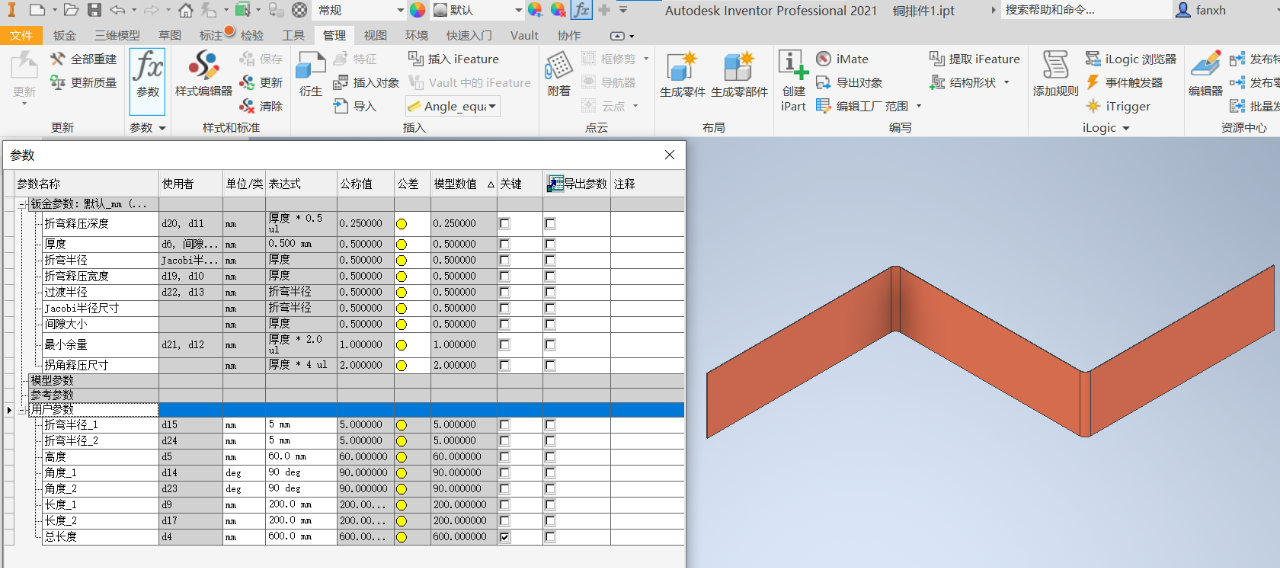Image resolution: width=1280 pixels, height=568 pixels.
Task: Click 生成零部件 make components tool
Action: click(739, 76)
